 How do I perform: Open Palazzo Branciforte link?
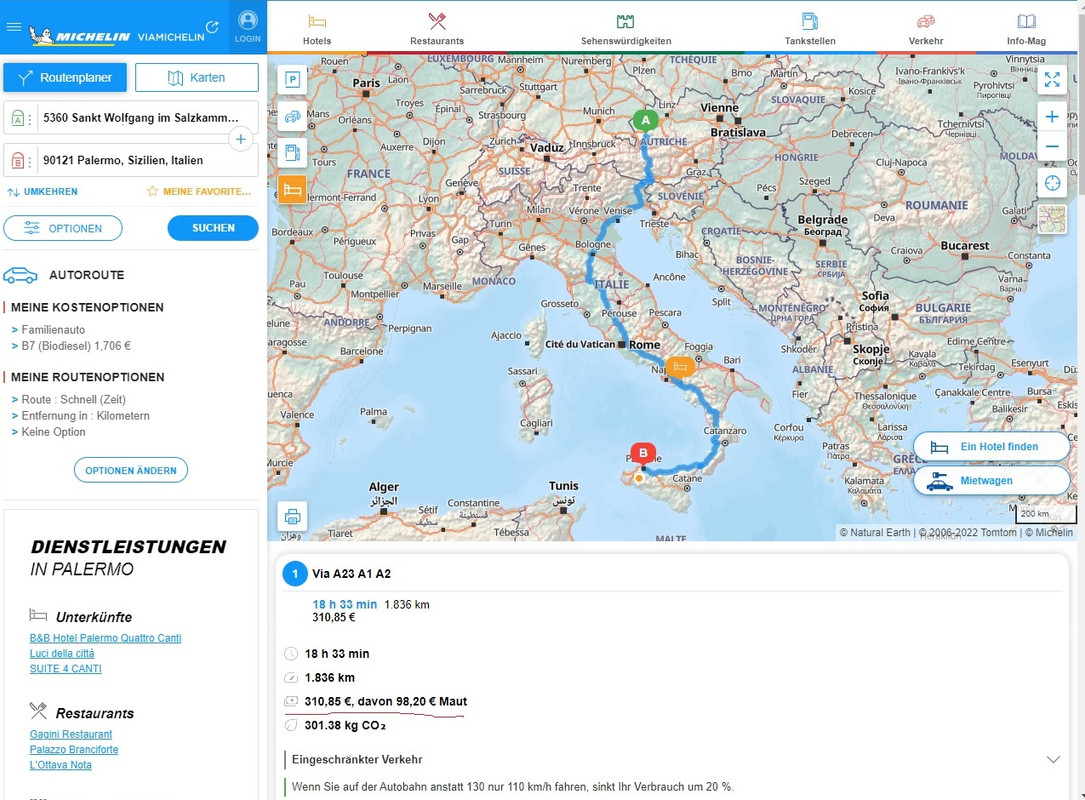73,749
